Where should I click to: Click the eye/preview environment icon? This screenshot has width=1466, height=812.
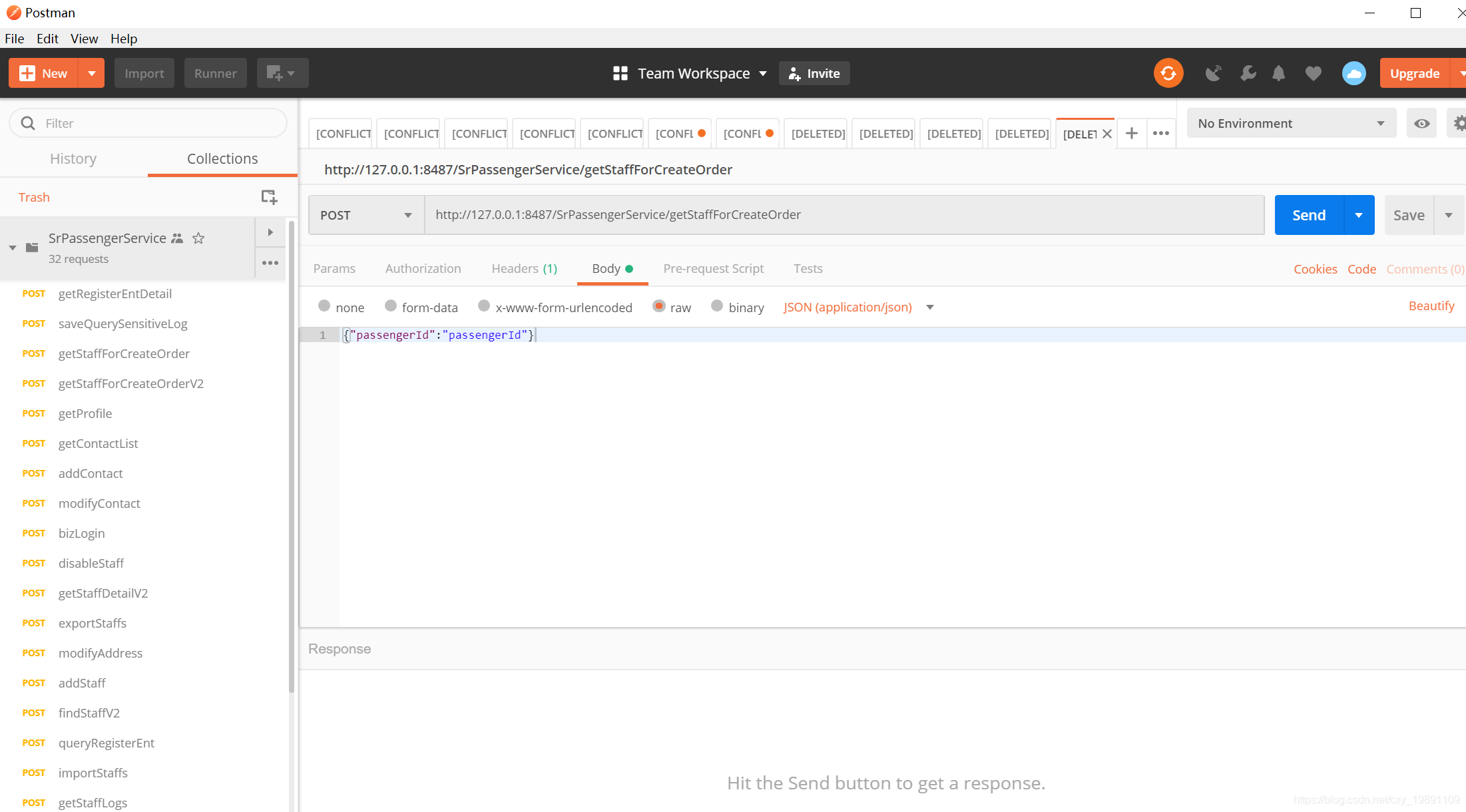pos(1422,123)
